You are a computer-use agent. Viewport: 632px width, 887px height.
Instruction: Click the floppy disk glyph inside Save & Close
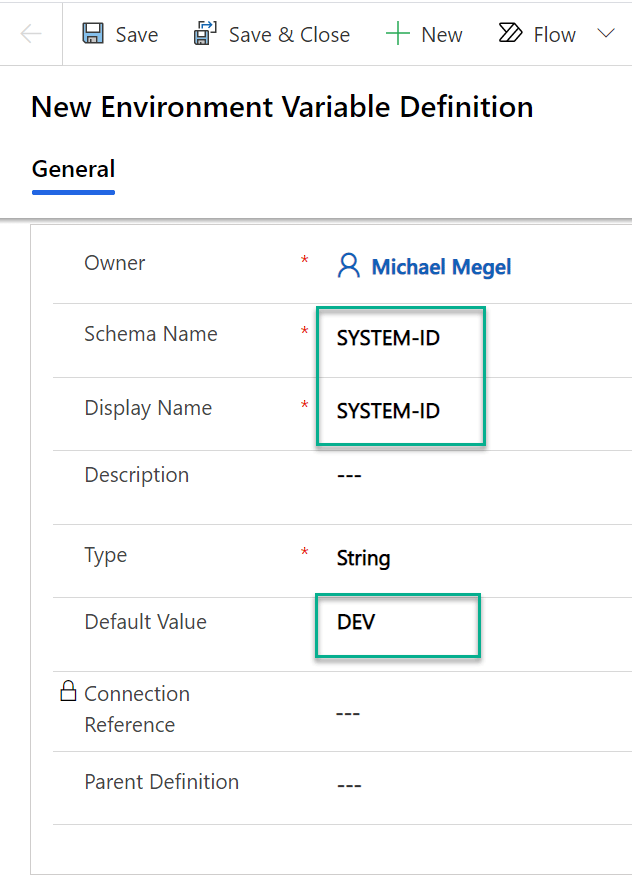tap(203, 33)
